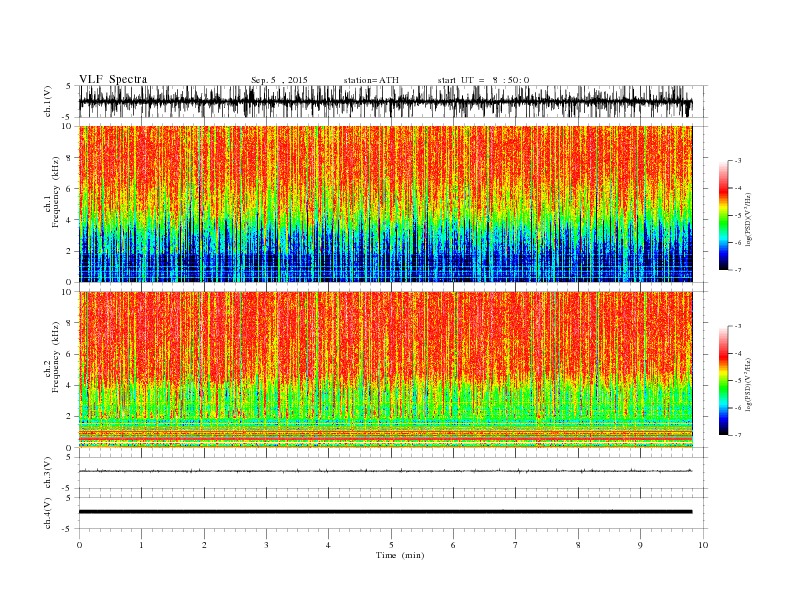Click the time axis tick label '0'
This screenshot has width=792, height=612.
79,545
